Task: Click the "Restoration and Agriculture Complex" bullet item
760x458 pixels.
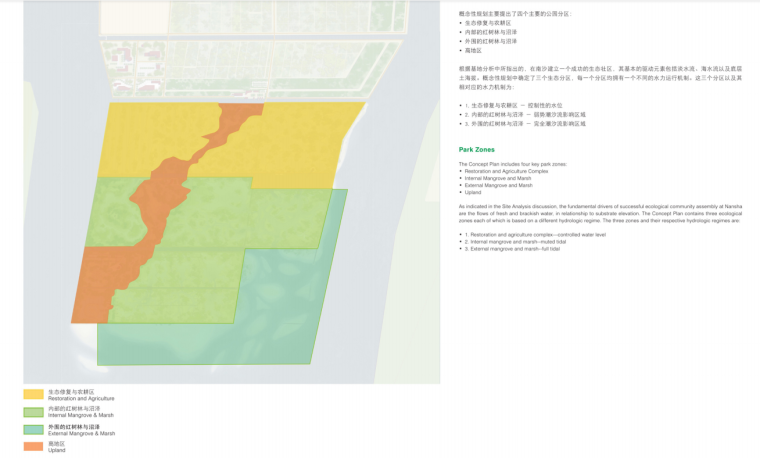Action: [507, 171]
